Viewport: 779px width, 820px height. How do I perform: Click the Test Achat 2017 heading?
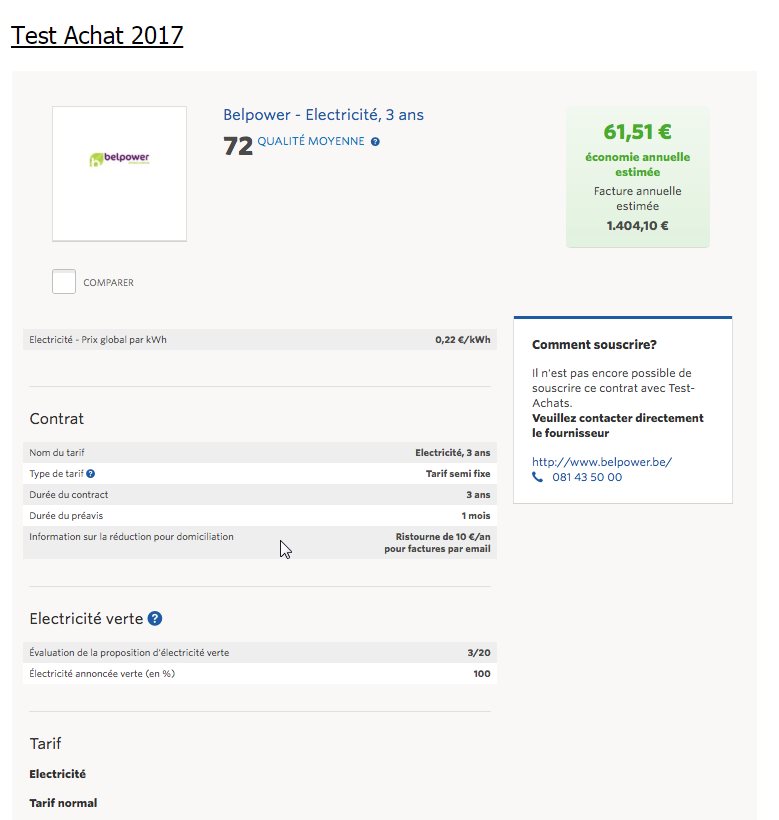[x=97, y=36]
